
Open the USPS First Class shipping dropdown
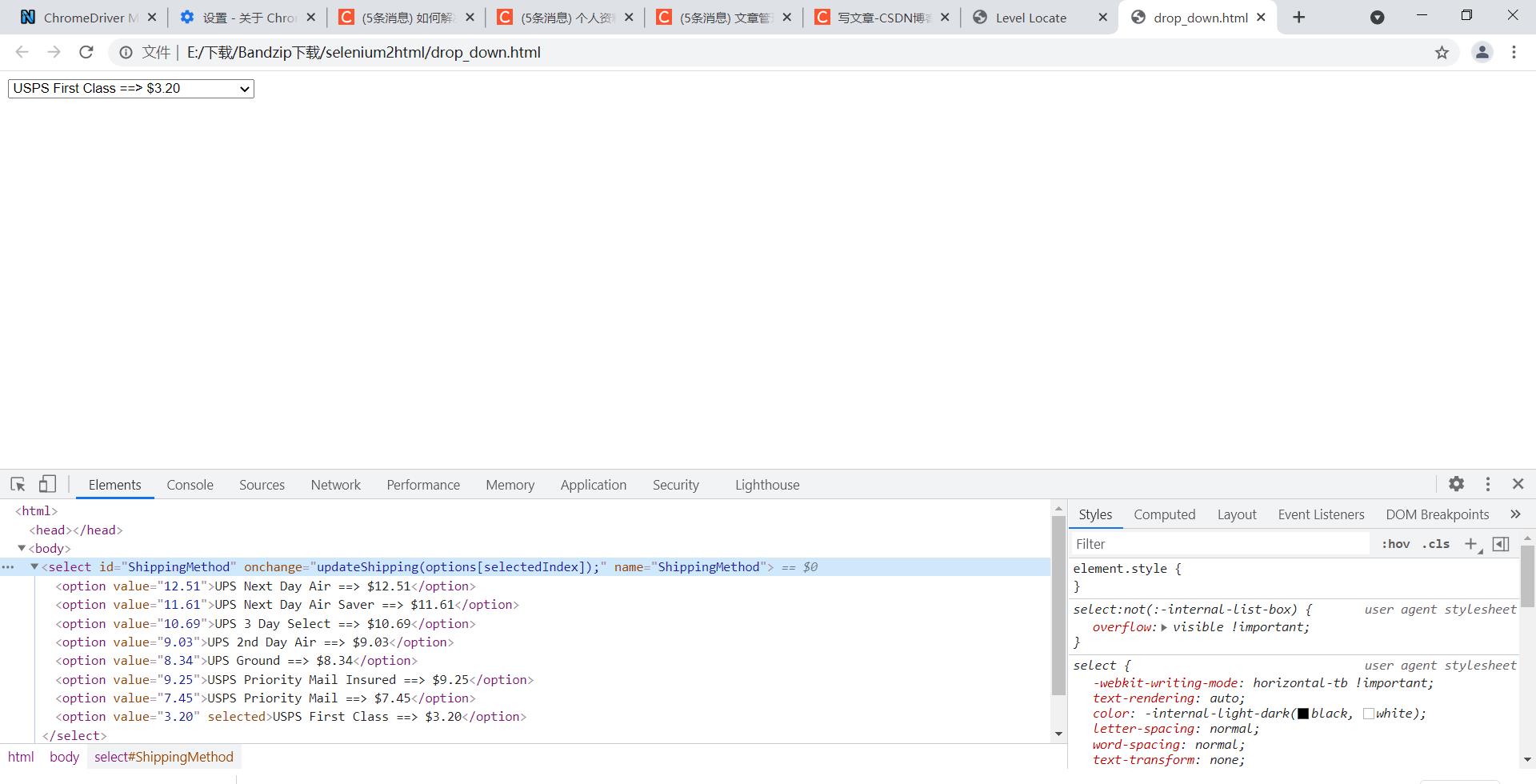point(131,89)
